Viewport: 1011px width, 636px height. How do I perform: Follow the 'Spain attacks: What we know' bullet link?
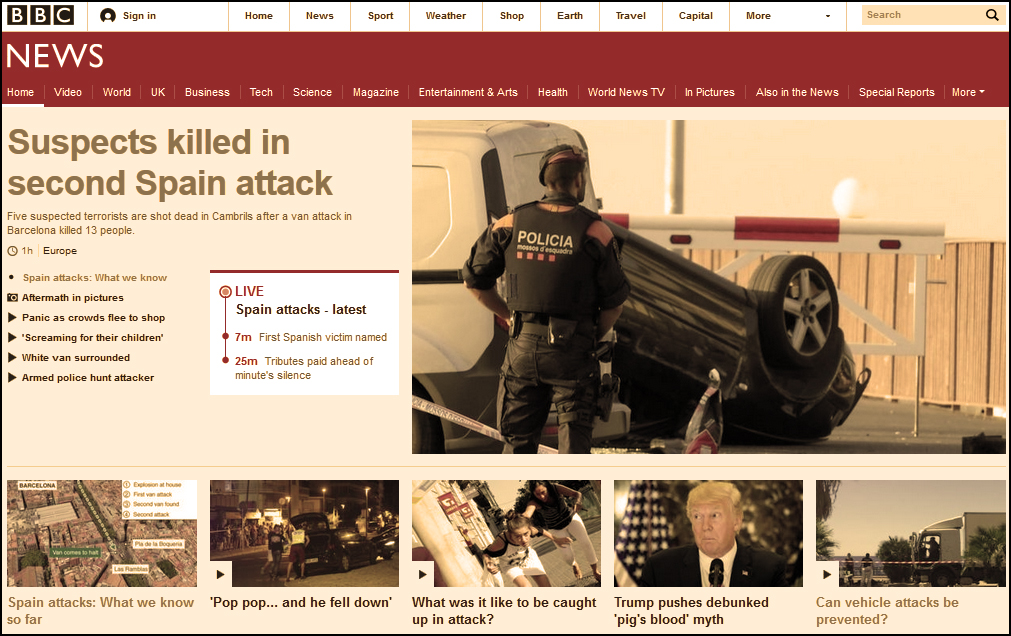(x=95, y=278)
